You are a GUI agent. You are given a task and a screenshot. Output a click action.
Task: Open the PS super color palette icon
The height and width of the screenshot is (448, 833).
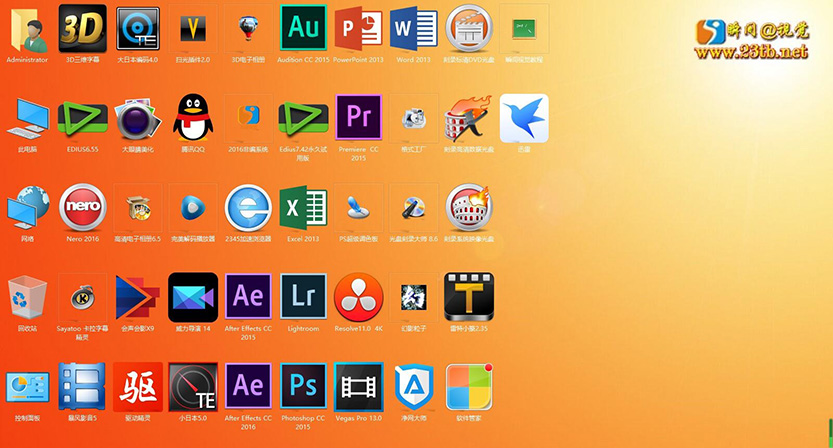coord(359,207)
